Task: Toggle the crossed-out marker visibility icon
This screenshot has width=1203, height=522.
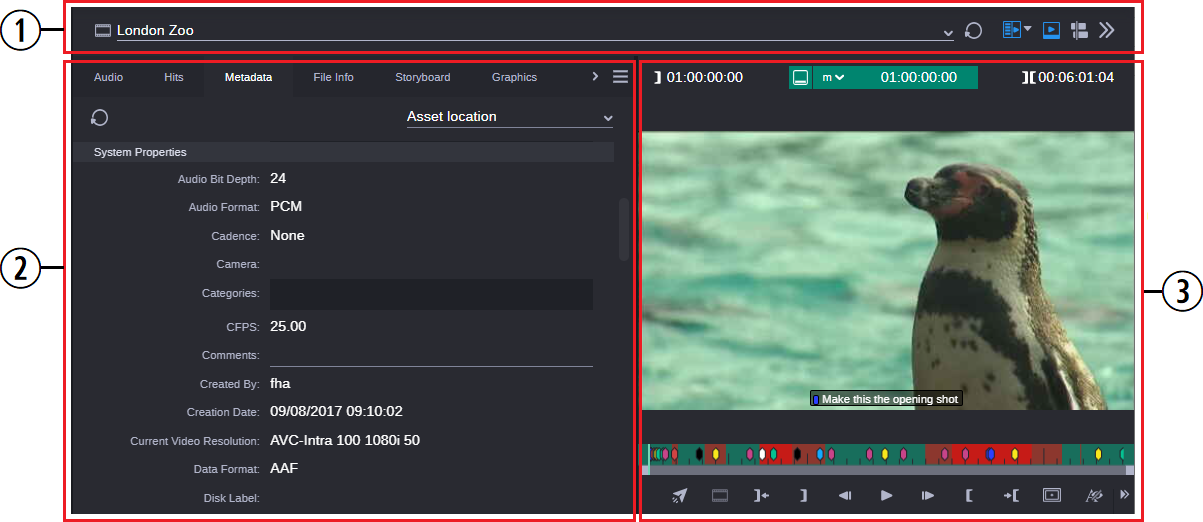Action: pos(1093,495)
